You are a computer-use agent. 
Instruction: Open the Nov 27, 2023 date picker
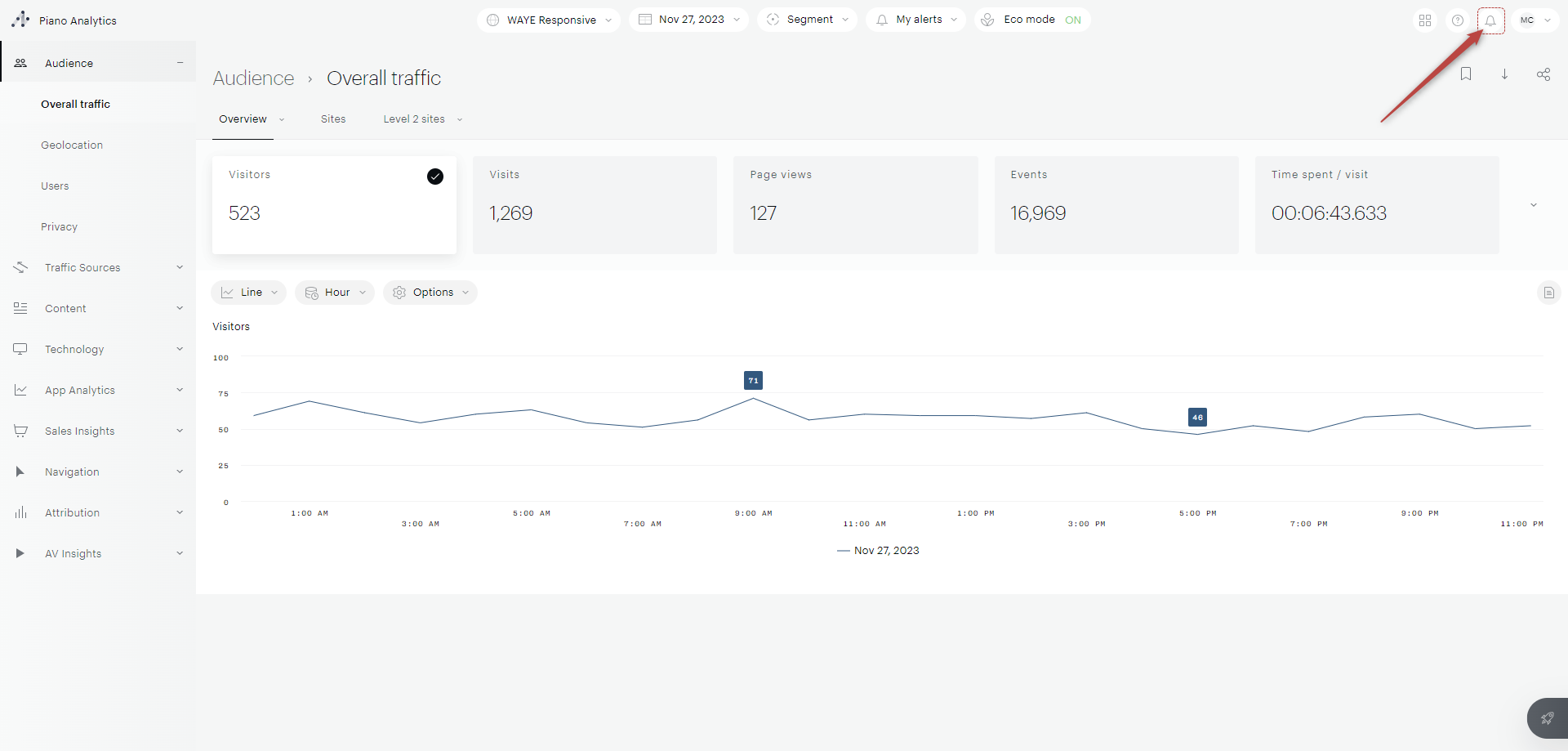(689, 20)
